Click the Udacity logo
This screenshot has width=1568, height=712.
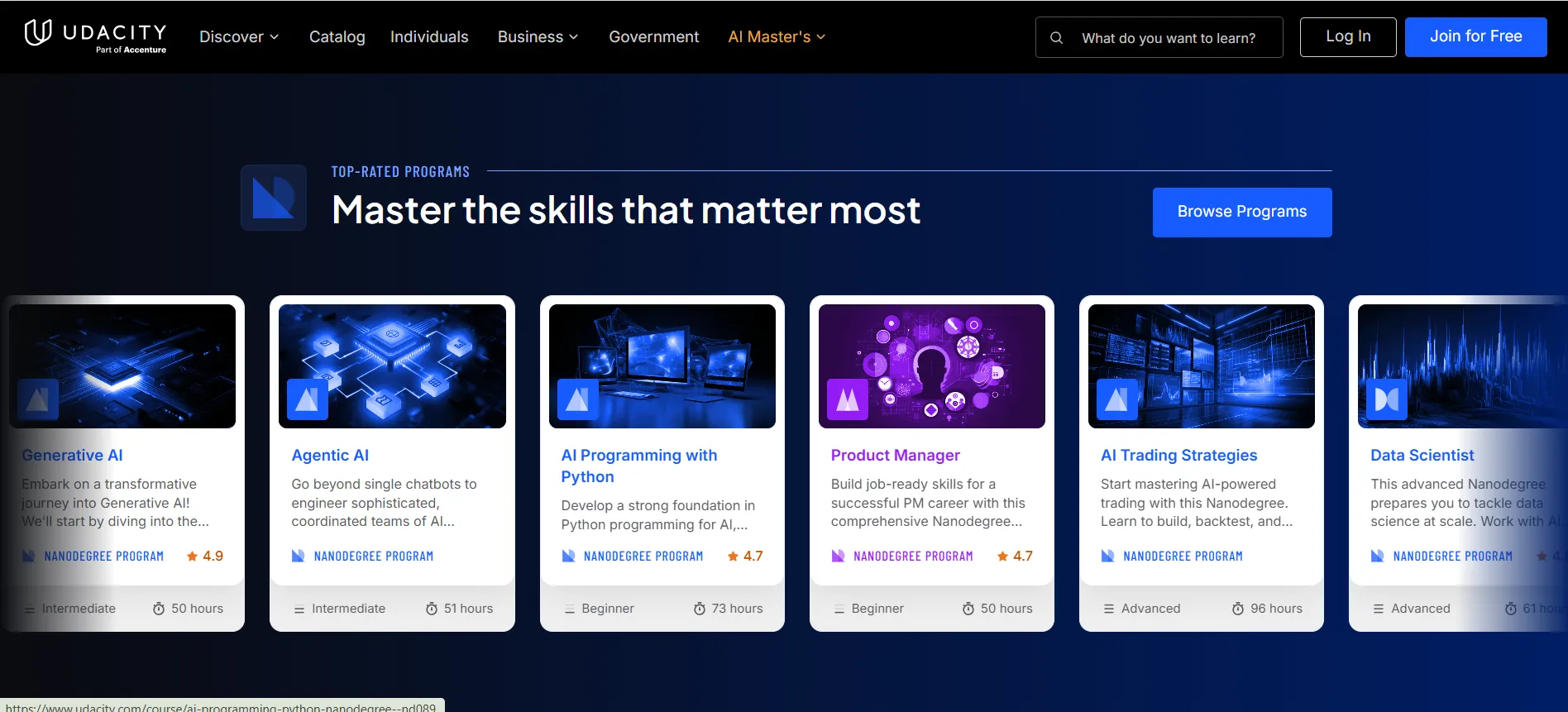(x=95, y=36)
